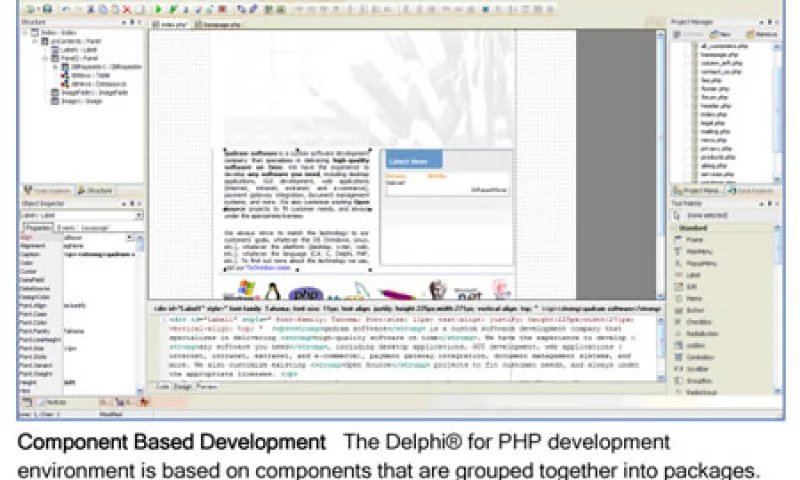Switch to Project Manager tab on right
Image resolution: width=800 pixels, height=480 pixels.
point(696,190)
